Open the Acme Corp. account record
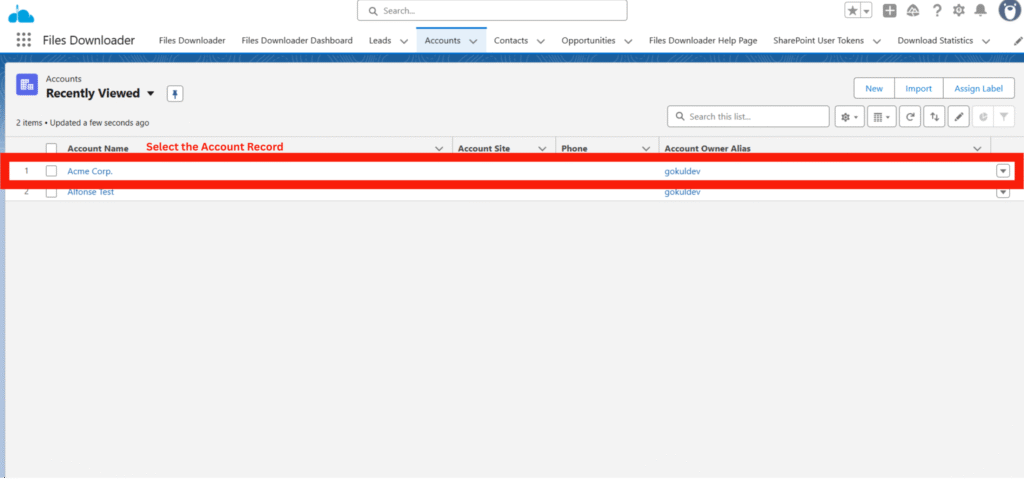 coord(90,171)
